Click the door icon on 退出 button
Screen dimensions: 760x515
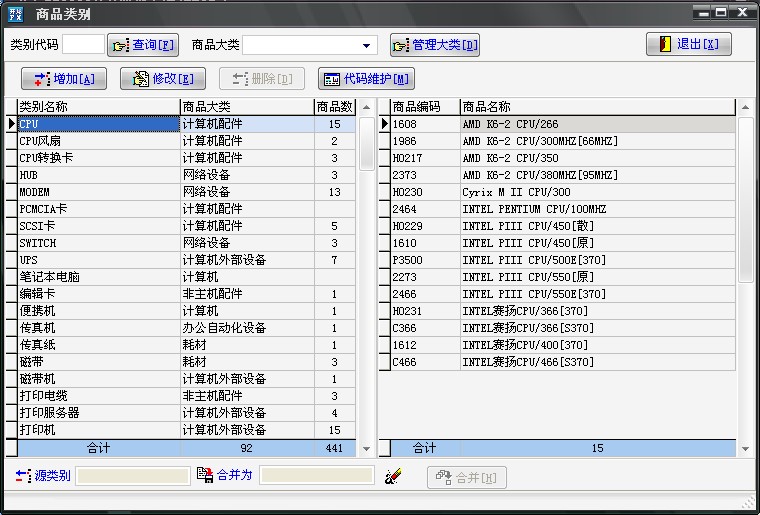665,45
